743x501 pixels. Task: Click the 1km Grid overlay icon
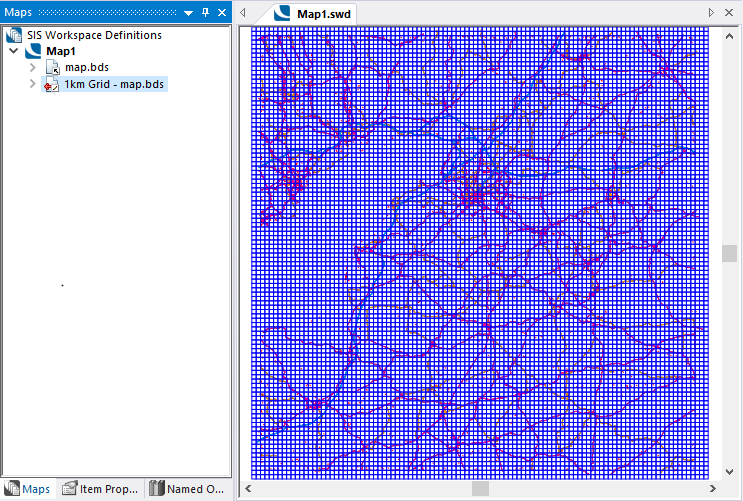tap(52, 85)
